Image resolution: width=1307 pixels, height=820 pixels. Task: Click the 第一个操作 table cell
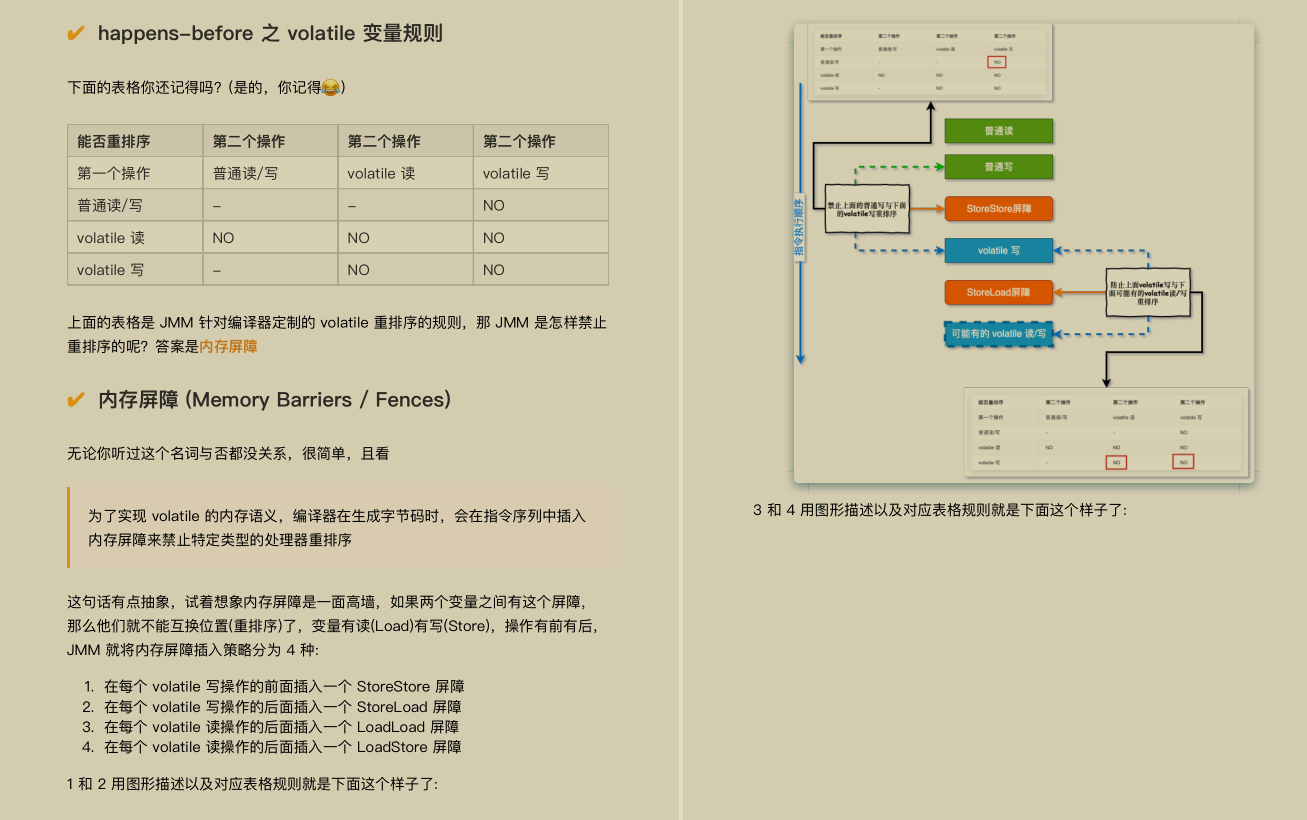pos(135,173)
